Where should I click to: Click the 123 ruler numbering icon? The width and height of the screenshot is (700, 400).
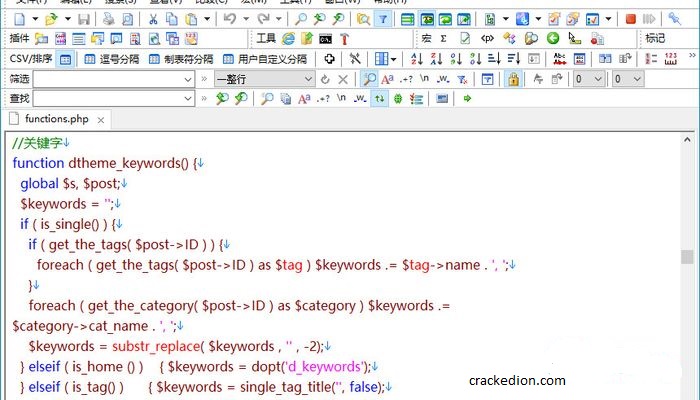(671, 58)
